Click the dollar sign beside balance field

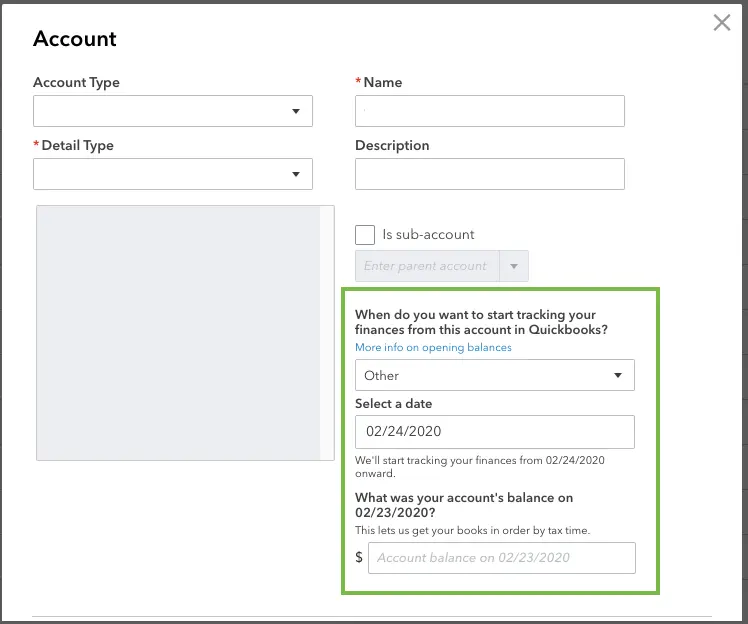[359, 557]
